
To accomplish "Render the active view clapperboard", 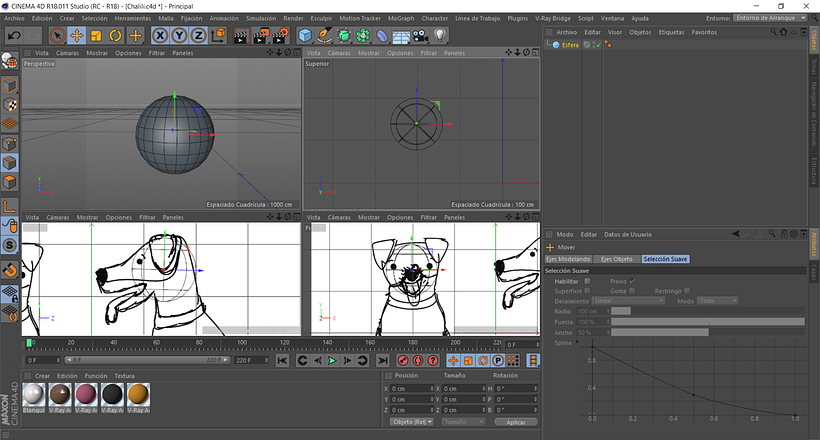I will (241, 36).
